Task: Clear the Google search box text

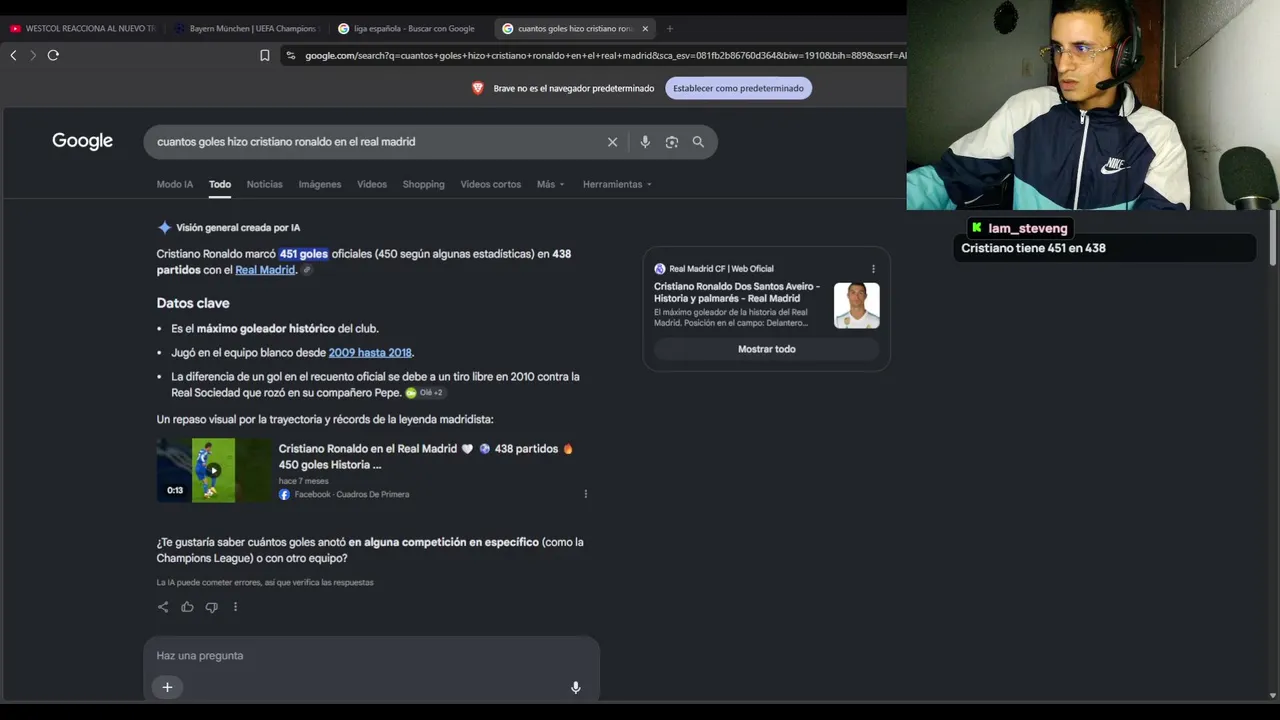Action: (x=613, y=142)
